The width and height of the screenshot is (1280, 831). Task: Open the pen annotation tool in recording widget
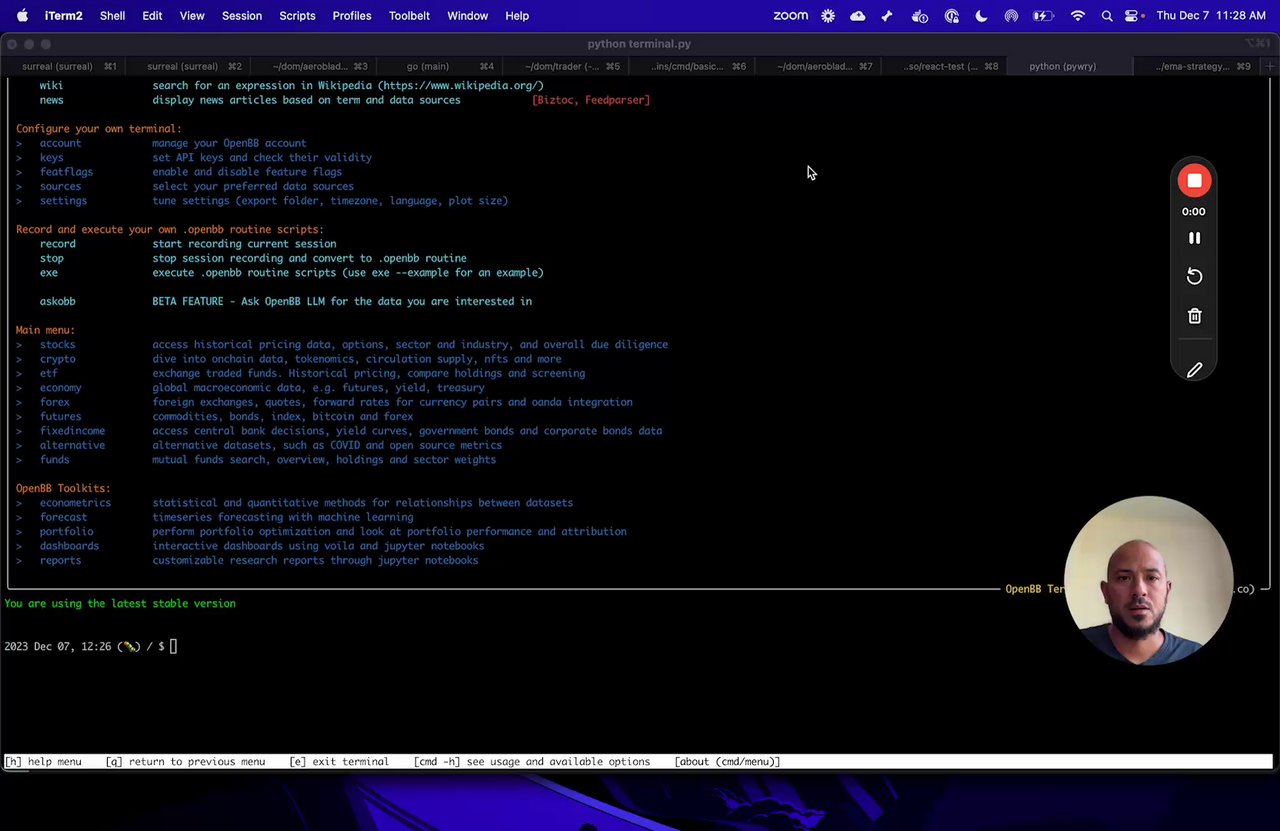tap(1194, 370)
